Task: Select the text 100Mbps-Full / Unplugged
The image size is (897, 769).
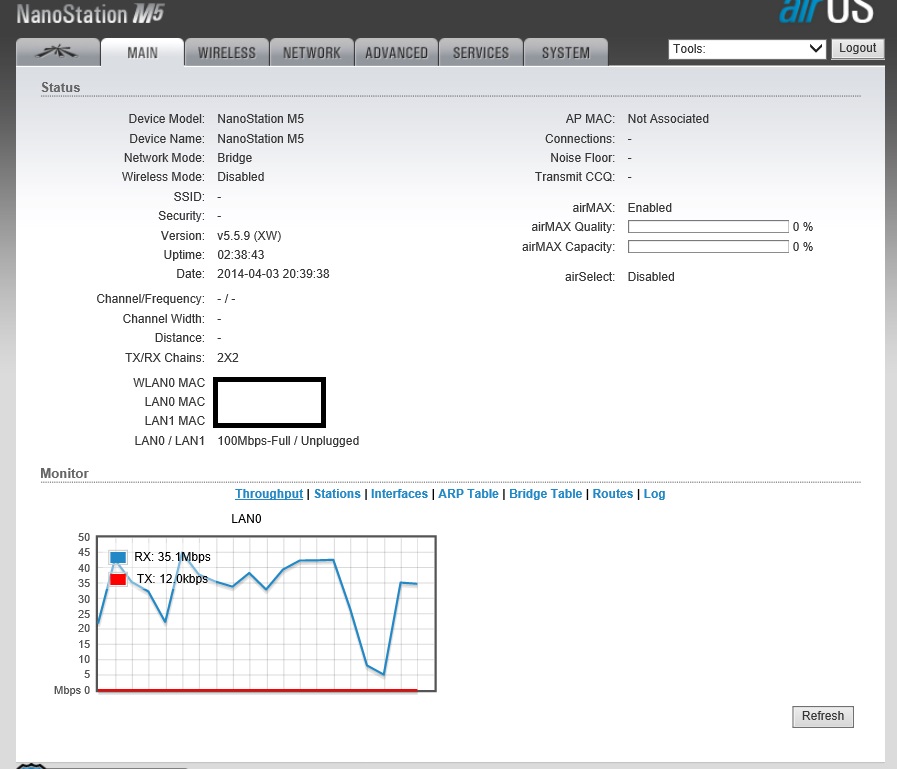Action: (288, 441)
